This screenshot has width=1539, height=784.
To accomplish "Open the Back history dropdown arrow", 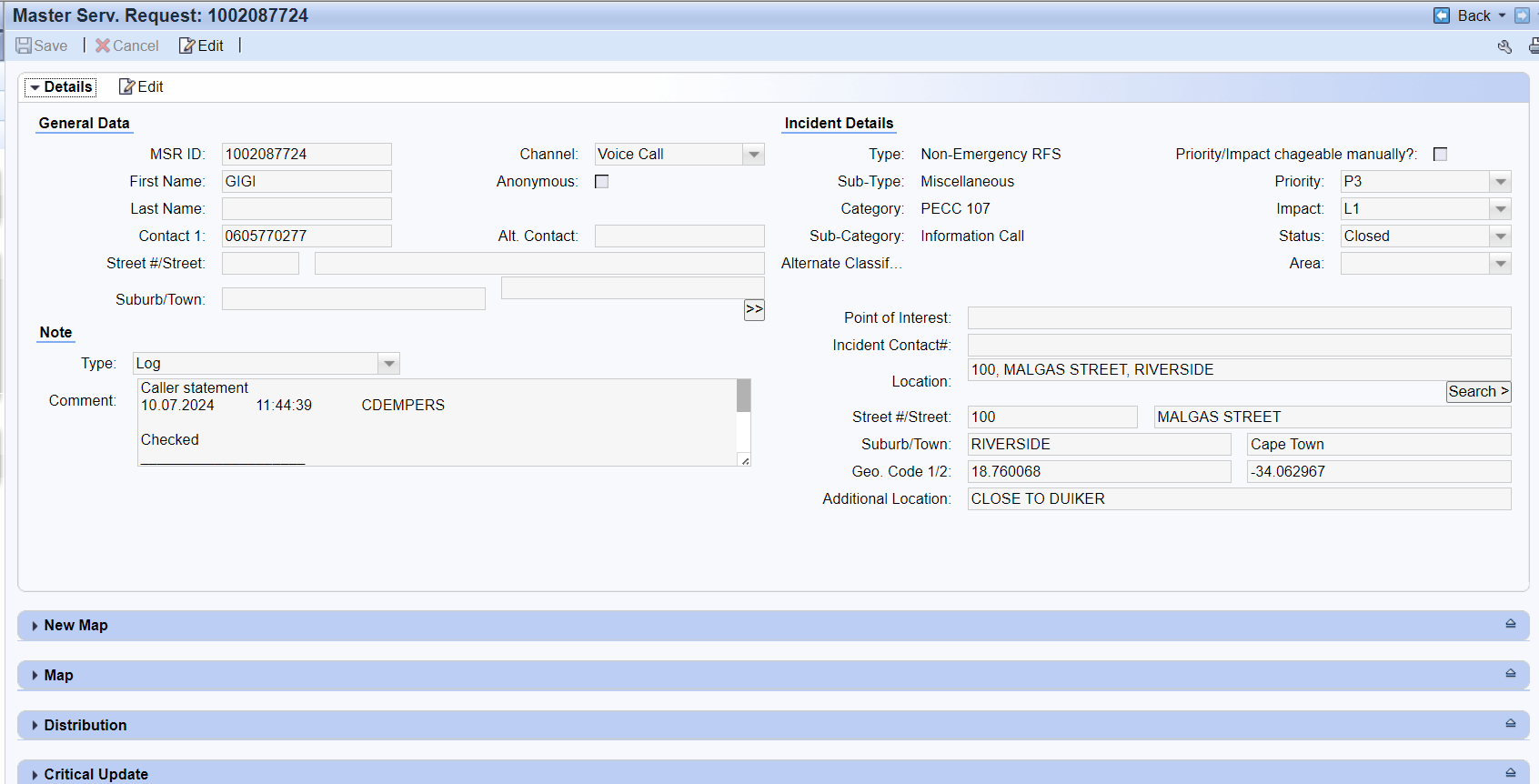I will (1502, 15).
